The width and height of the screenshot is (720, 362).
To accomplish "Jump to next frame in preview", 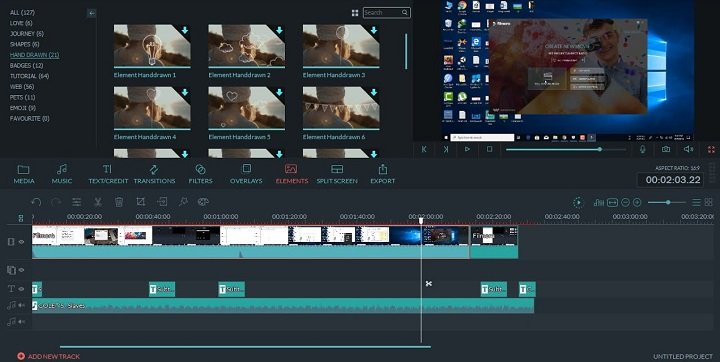I will pos(446,149).
